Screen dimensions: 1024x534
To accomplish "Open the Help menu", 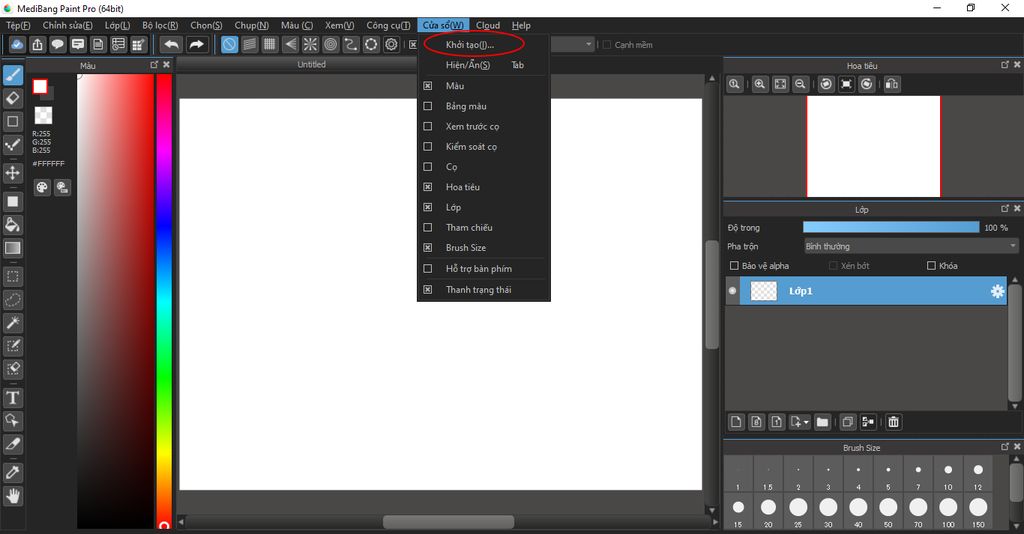I will pos(521,25).
